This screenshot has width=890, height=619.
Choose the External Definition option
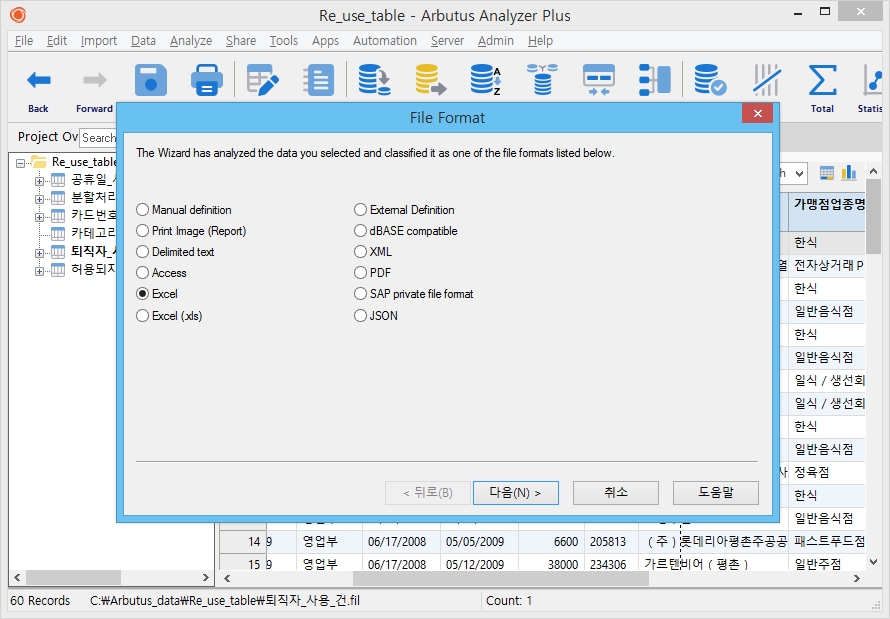360,210
